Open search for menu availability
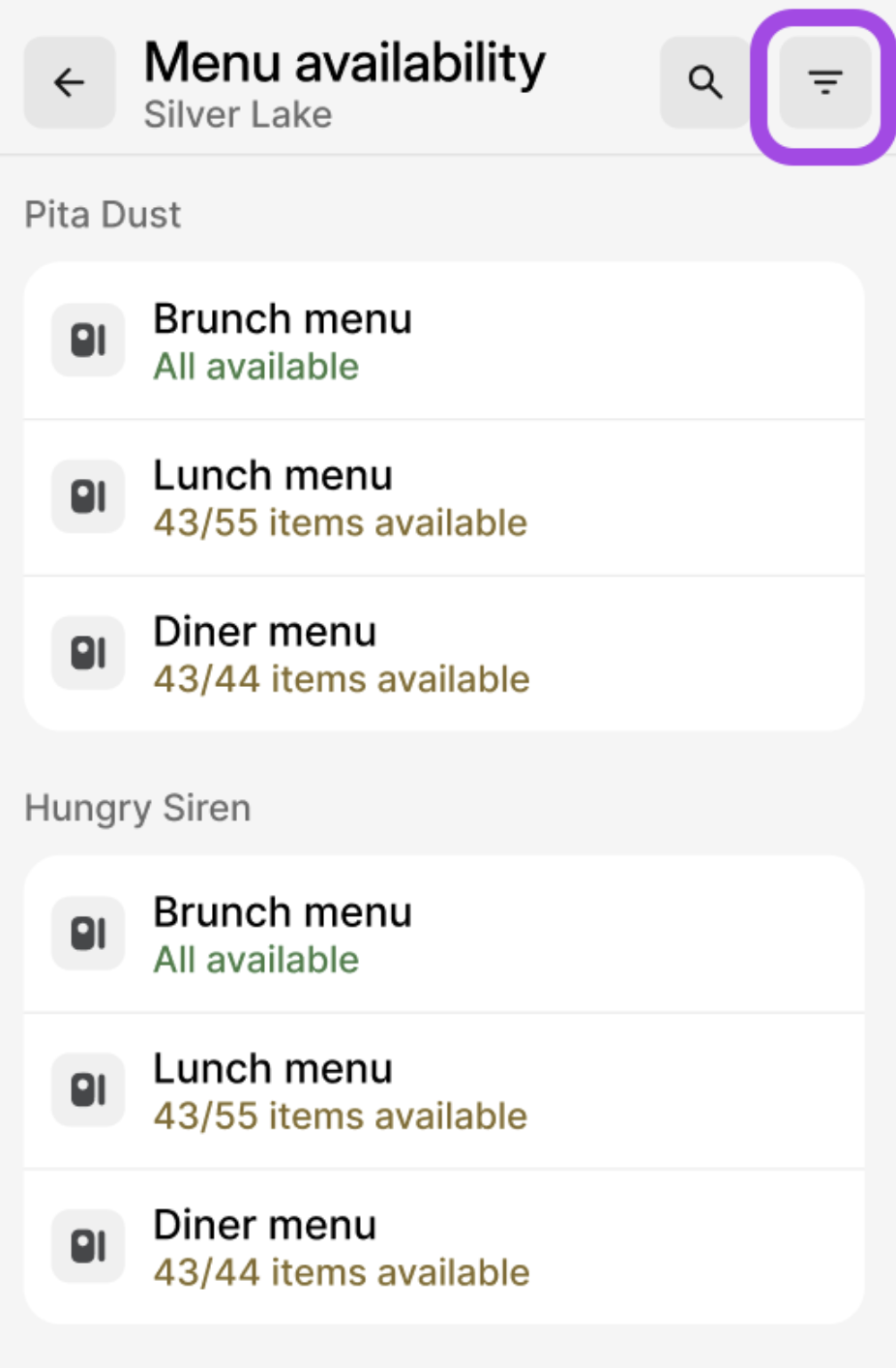The height and width of the screenshot is (1368, 896). (x=704, y=83)
